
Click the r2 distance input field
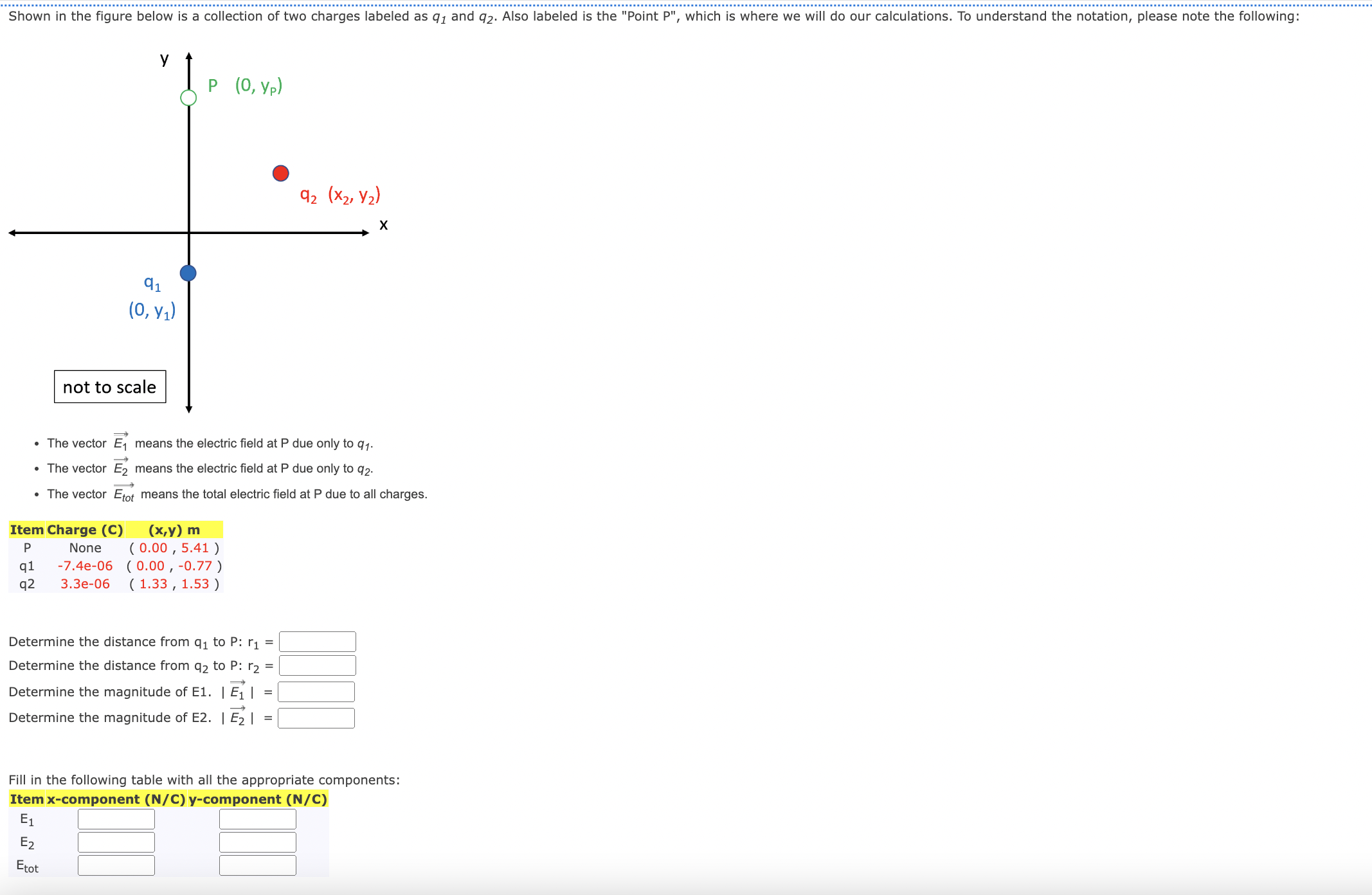coord(317,665)
